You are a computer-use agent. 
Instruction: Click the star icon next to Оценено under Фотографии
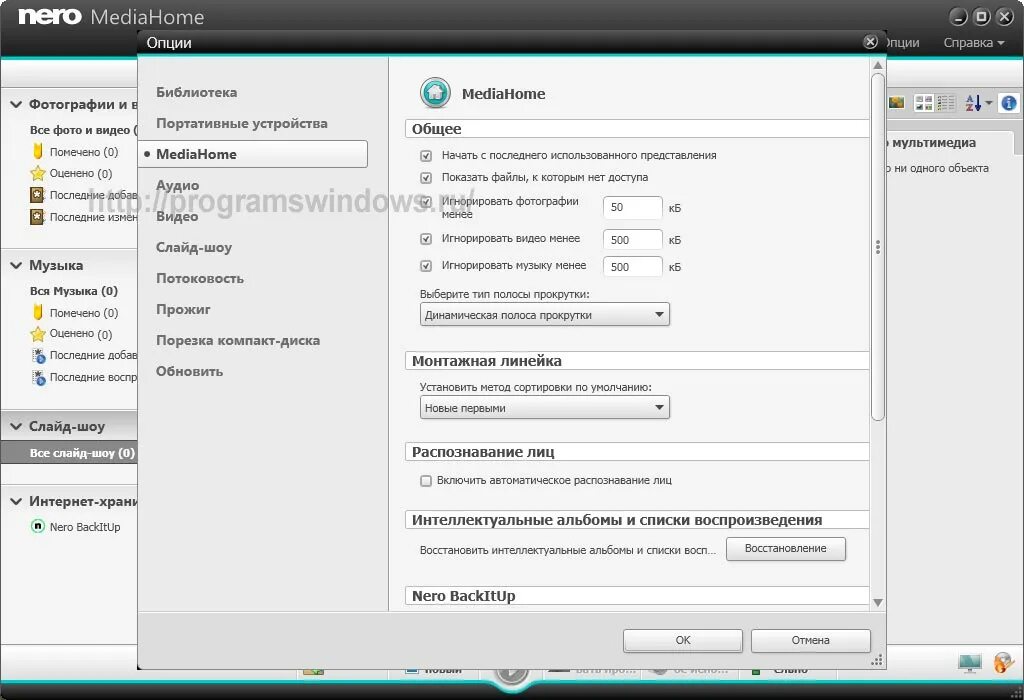[38, 173]
